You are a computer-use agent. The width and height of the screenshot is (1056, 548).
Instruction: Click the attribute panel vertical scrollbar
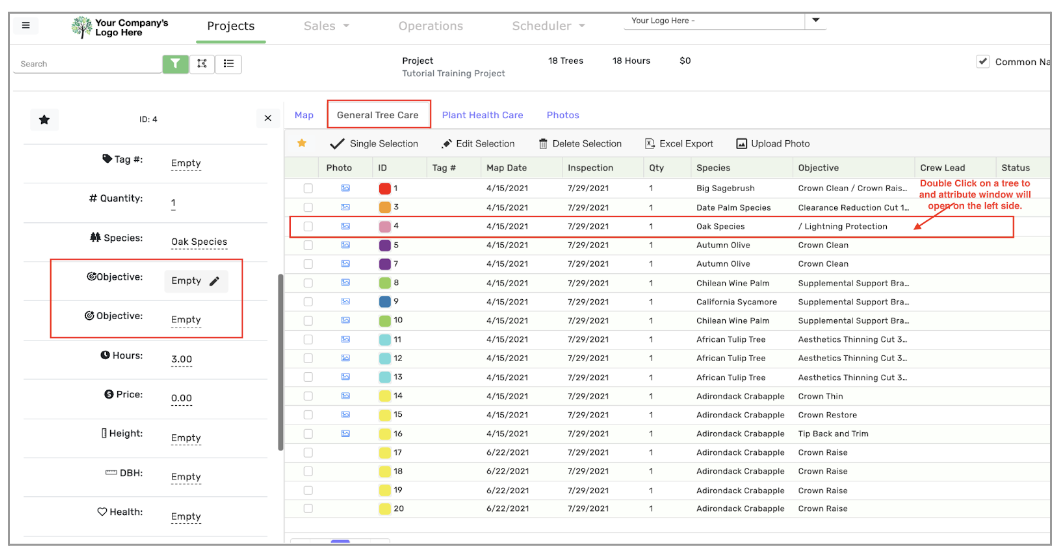coord(280,362)
